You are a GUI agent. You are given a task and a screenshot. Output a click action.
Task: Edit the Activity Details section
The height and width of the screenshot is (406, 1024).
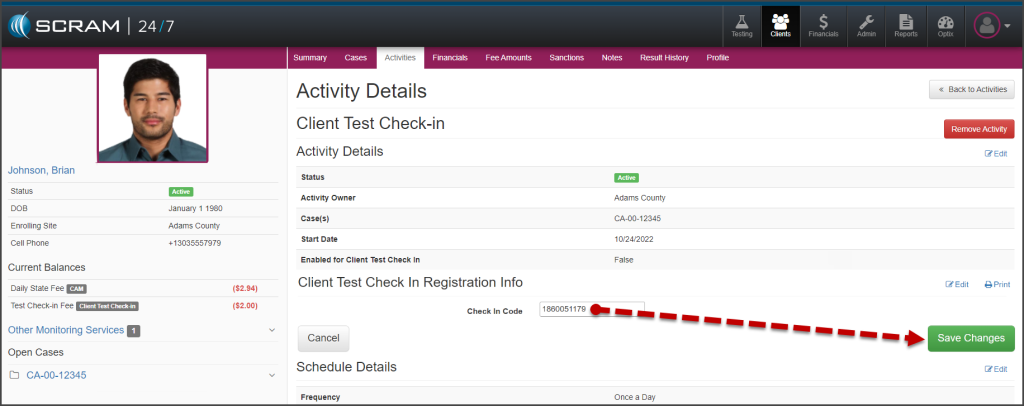pyautogui.click(x=996, y=153)
